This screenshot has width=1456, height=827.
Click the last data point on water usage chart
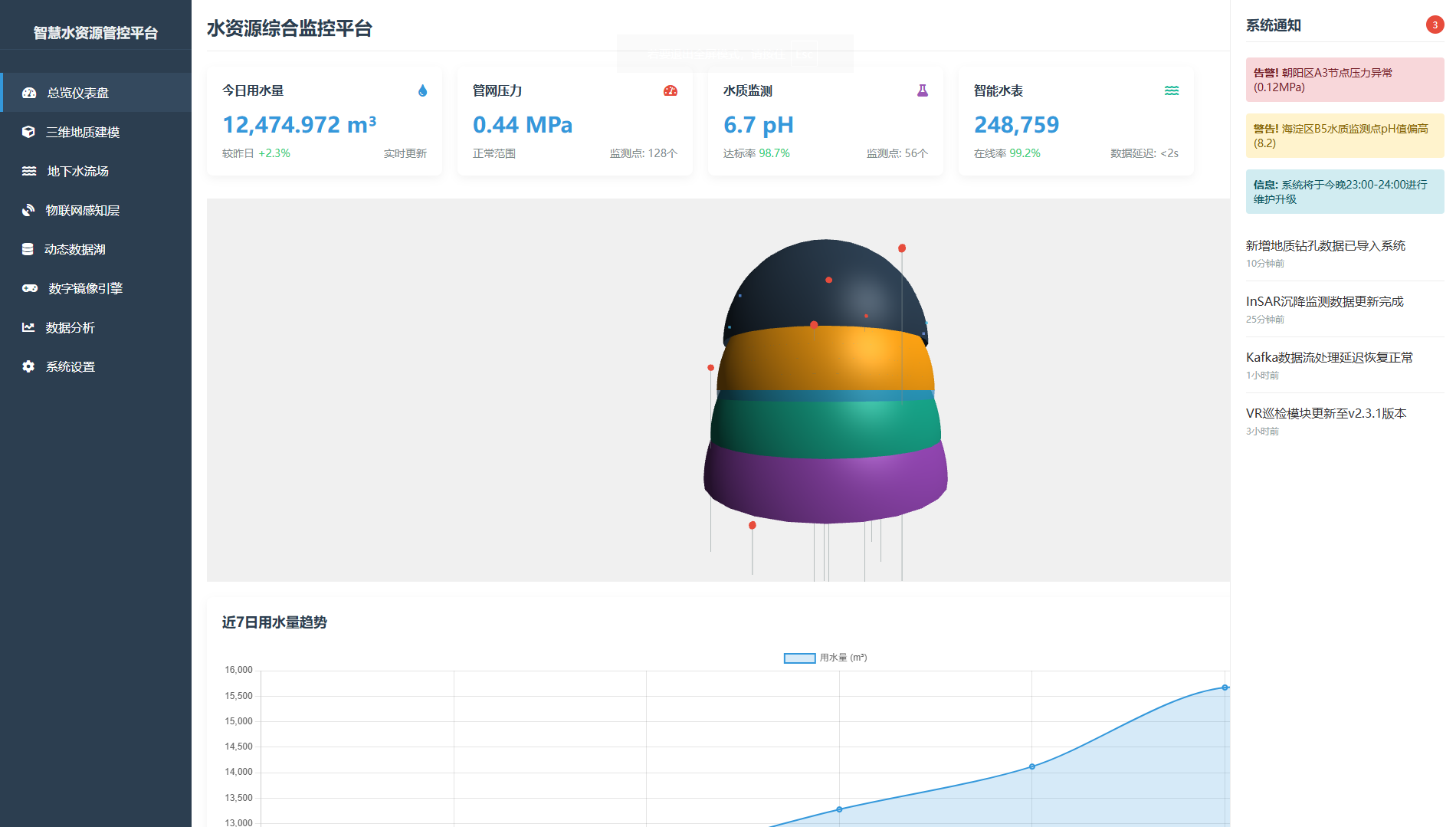click(x=1225, y=688)
